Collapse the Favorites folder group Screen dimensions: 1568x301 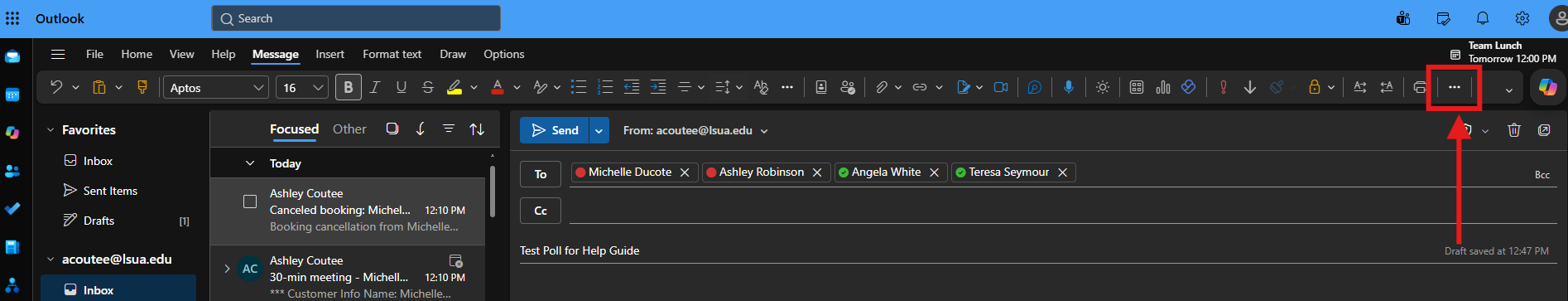click(x=51, y=130)
